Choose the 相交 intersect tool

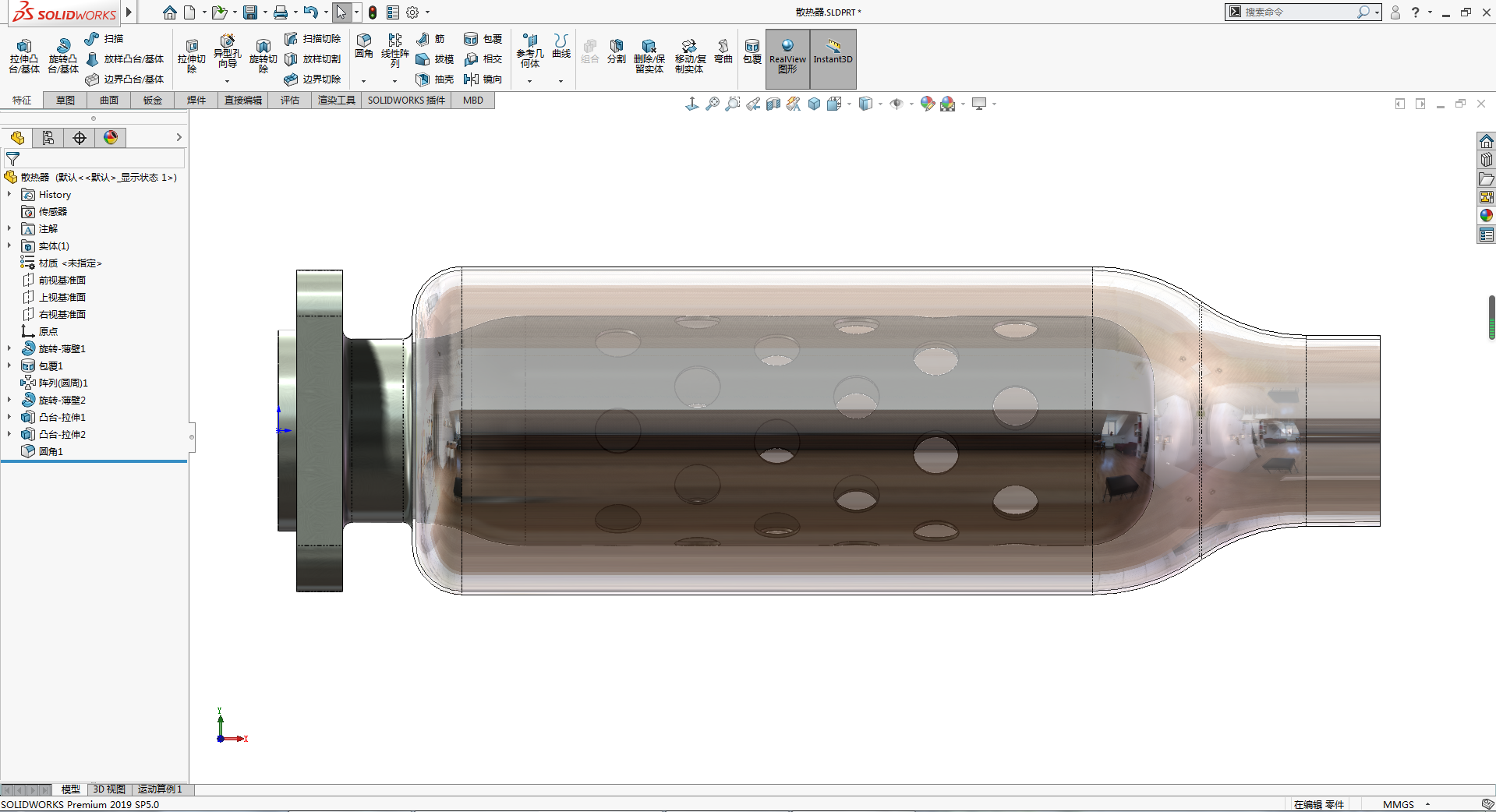pos(483,58)
